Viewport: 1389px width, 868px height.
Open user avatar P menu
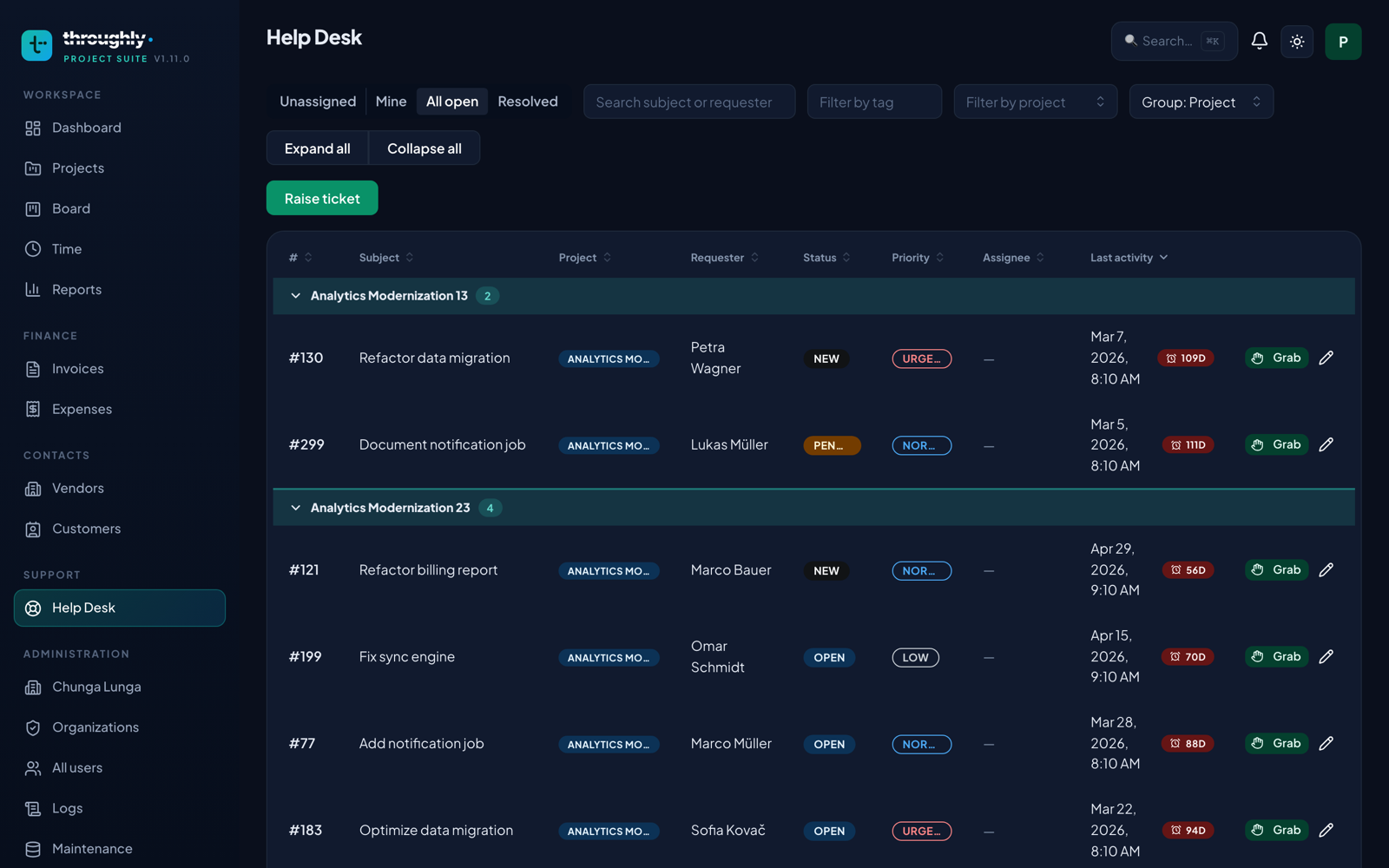1343,42
